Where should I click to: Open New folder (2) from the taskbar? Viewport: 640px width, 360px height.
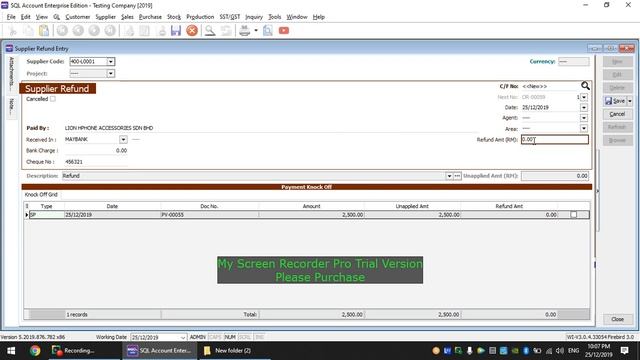coord(234,351)
